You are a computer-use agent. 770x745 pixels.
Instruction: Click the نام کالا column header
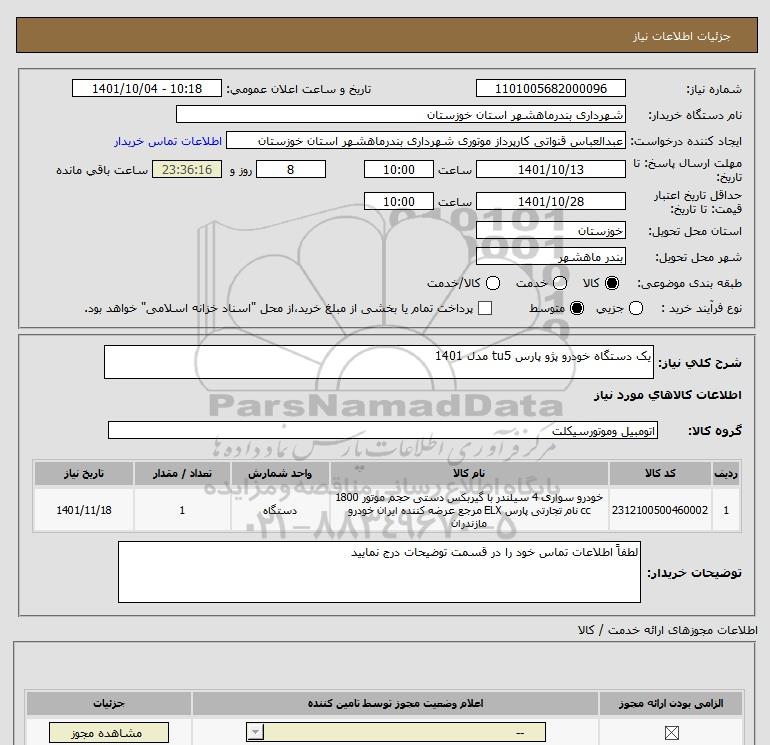pos(469,473)
